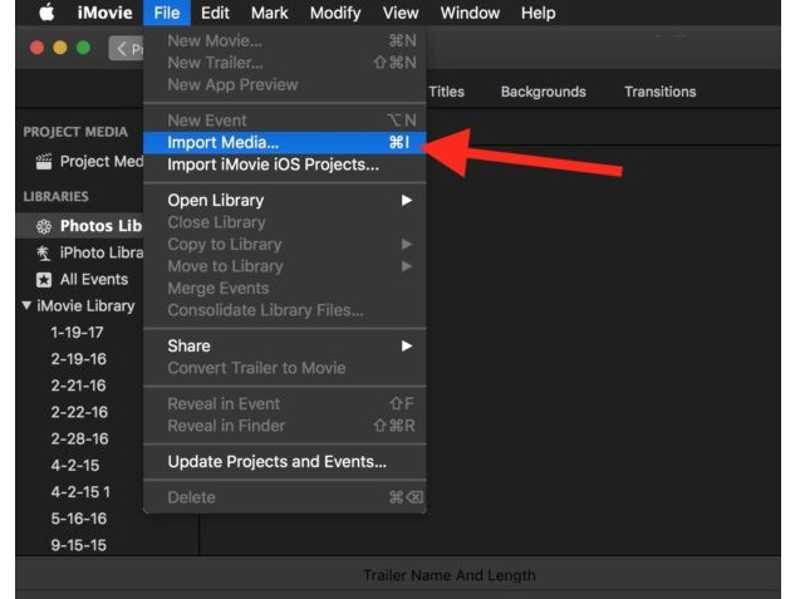Click the Trailer Name And Length label
The image size is (800, 599).
pos(449,576)
